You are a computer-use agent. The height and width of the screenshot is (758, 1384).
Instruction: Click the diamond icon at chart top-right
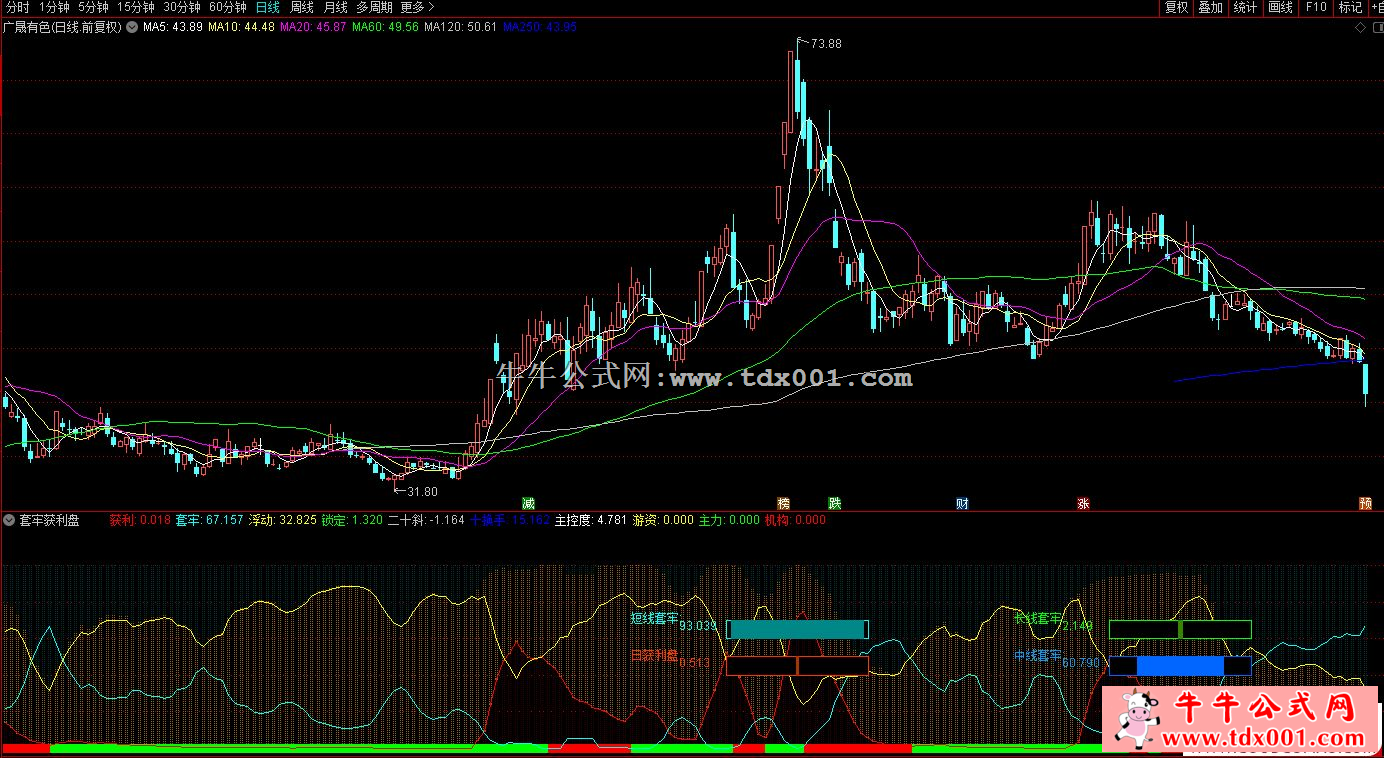click(x=1360, y=27)
